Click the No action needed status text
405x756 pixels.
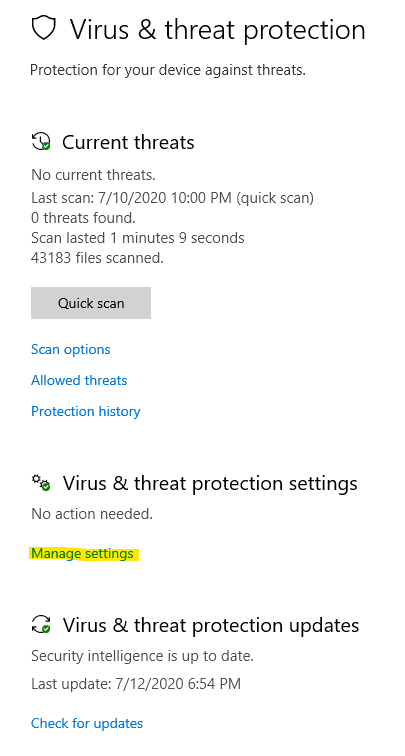(x=92, y=514)
